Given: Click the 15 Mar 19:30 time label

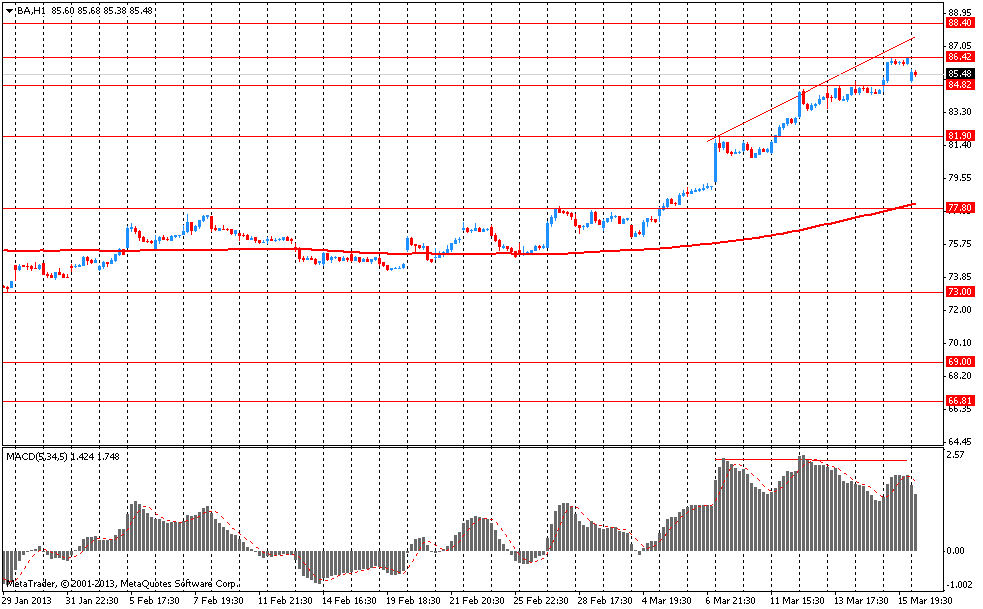Looking at the screenshot, I should [x=925, y=600].
